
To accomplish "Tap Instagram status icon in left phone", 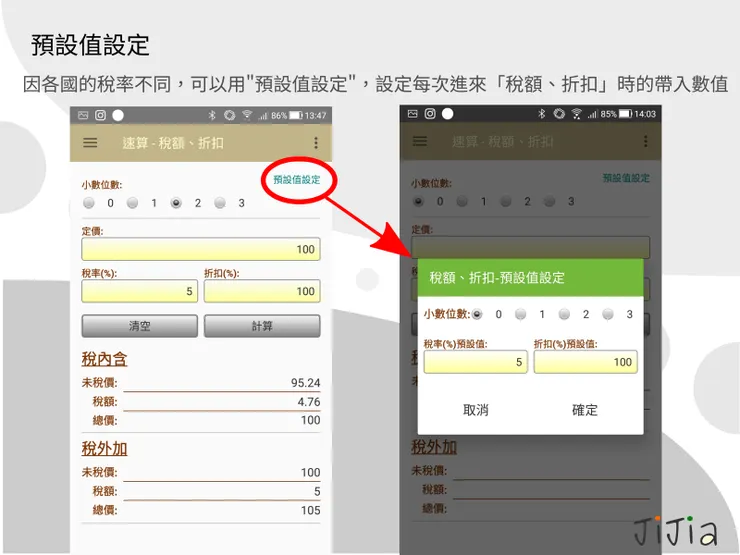I will [101, 115].
